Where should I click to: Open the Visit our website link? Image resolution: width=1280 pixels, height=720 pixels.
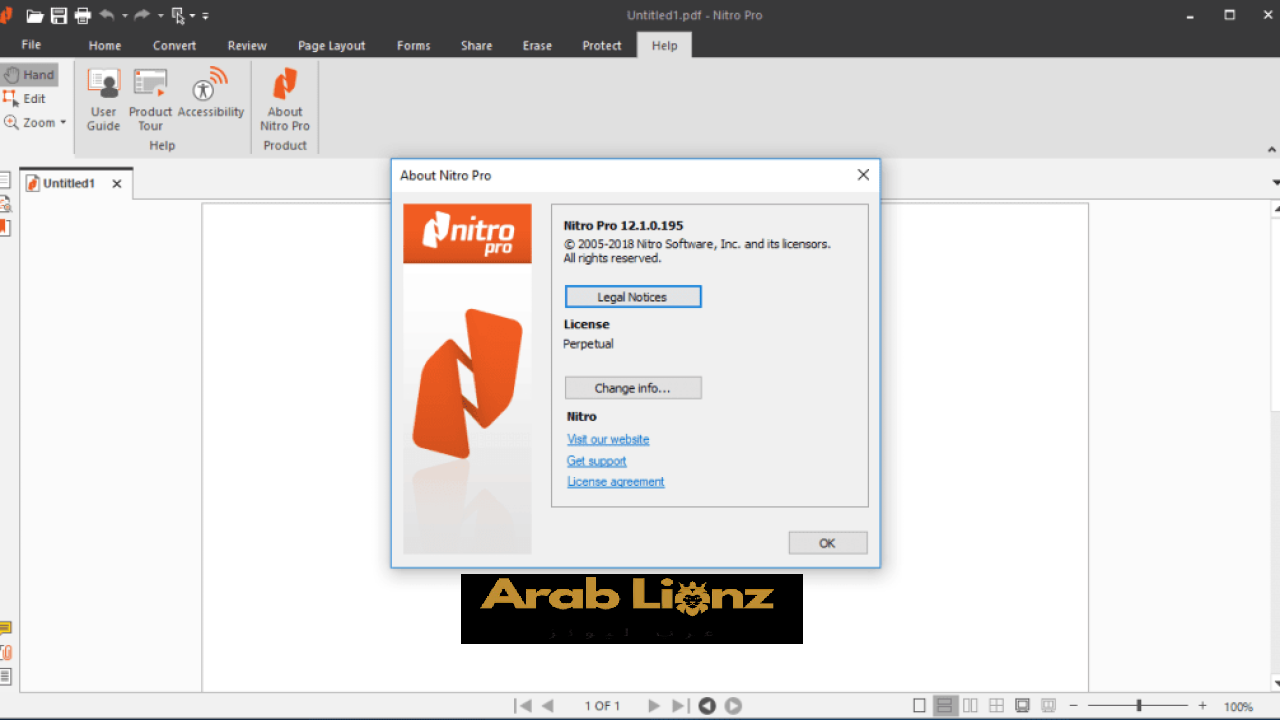[608, 440]
